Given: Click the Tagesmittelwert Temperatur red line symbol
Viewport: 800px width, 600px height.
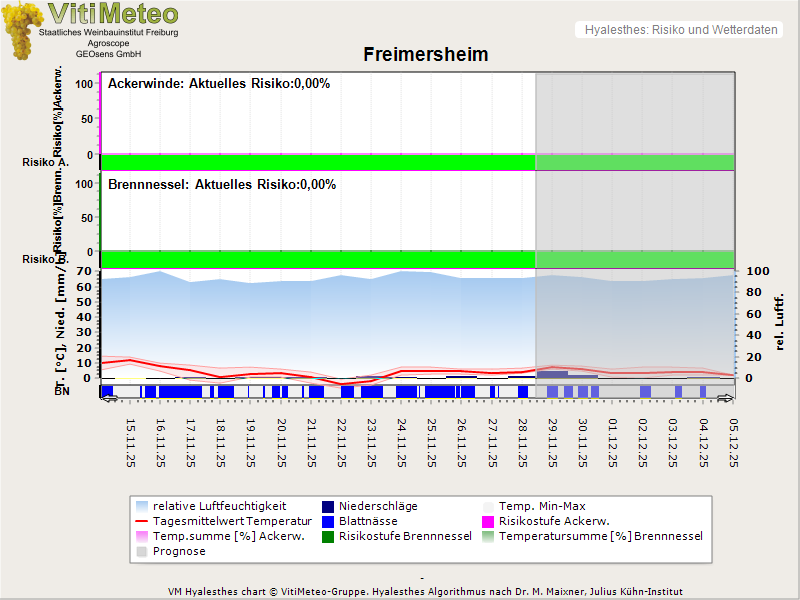Looking at the screenshot, I should point(141,521).
